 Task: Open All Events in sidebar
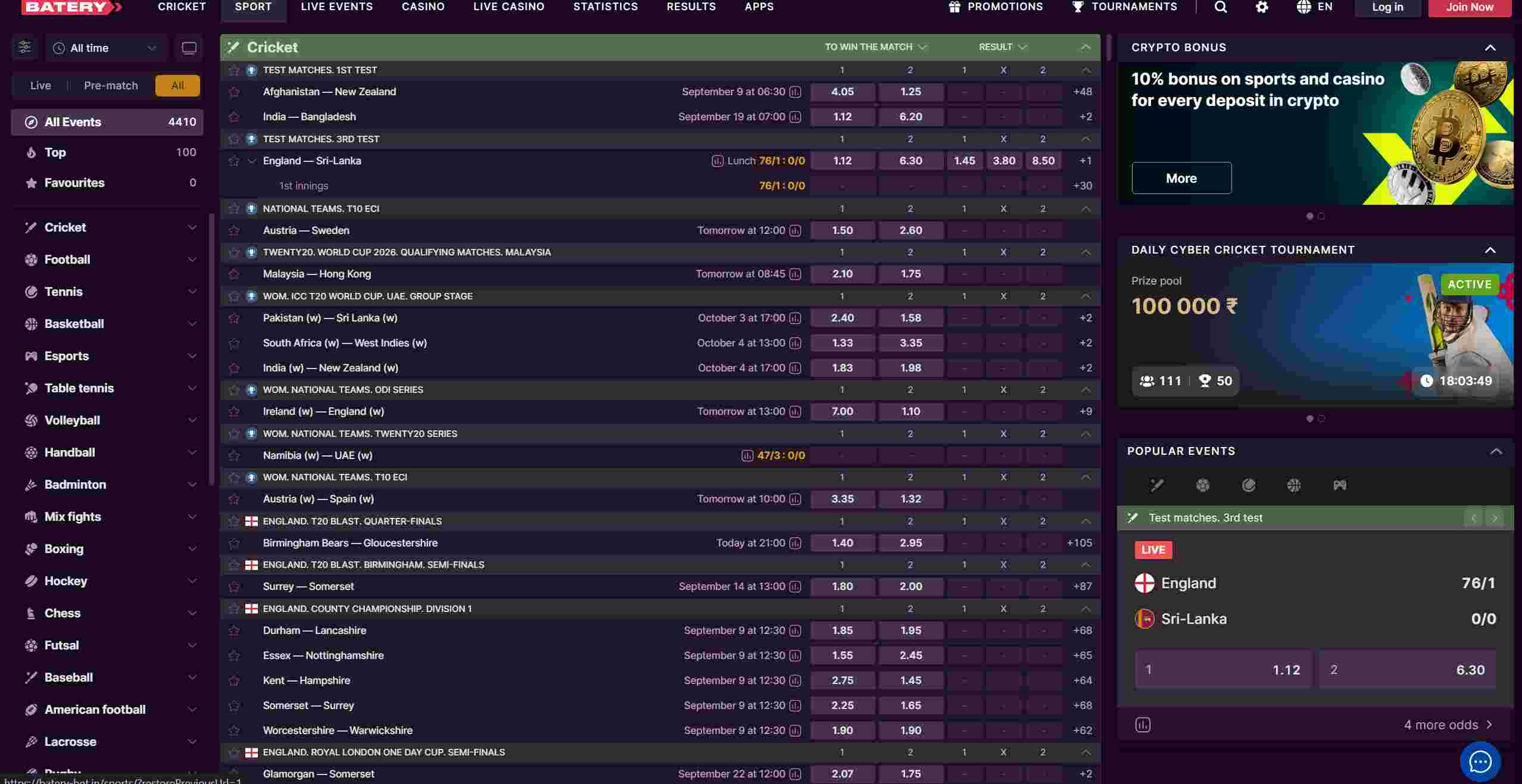coord(107,122)
